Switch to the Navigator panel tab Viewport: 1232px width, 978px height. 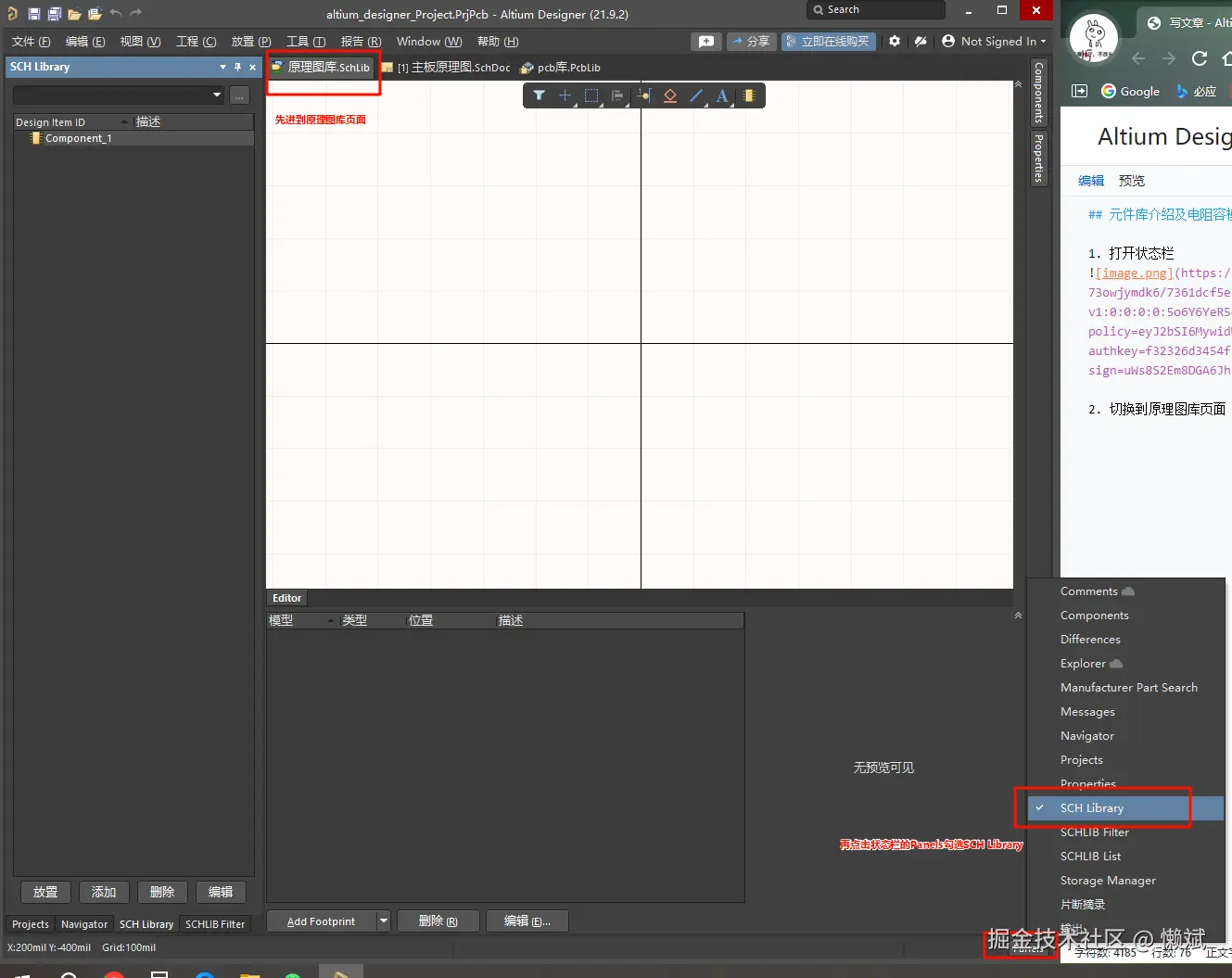click(x=84, y=924)
